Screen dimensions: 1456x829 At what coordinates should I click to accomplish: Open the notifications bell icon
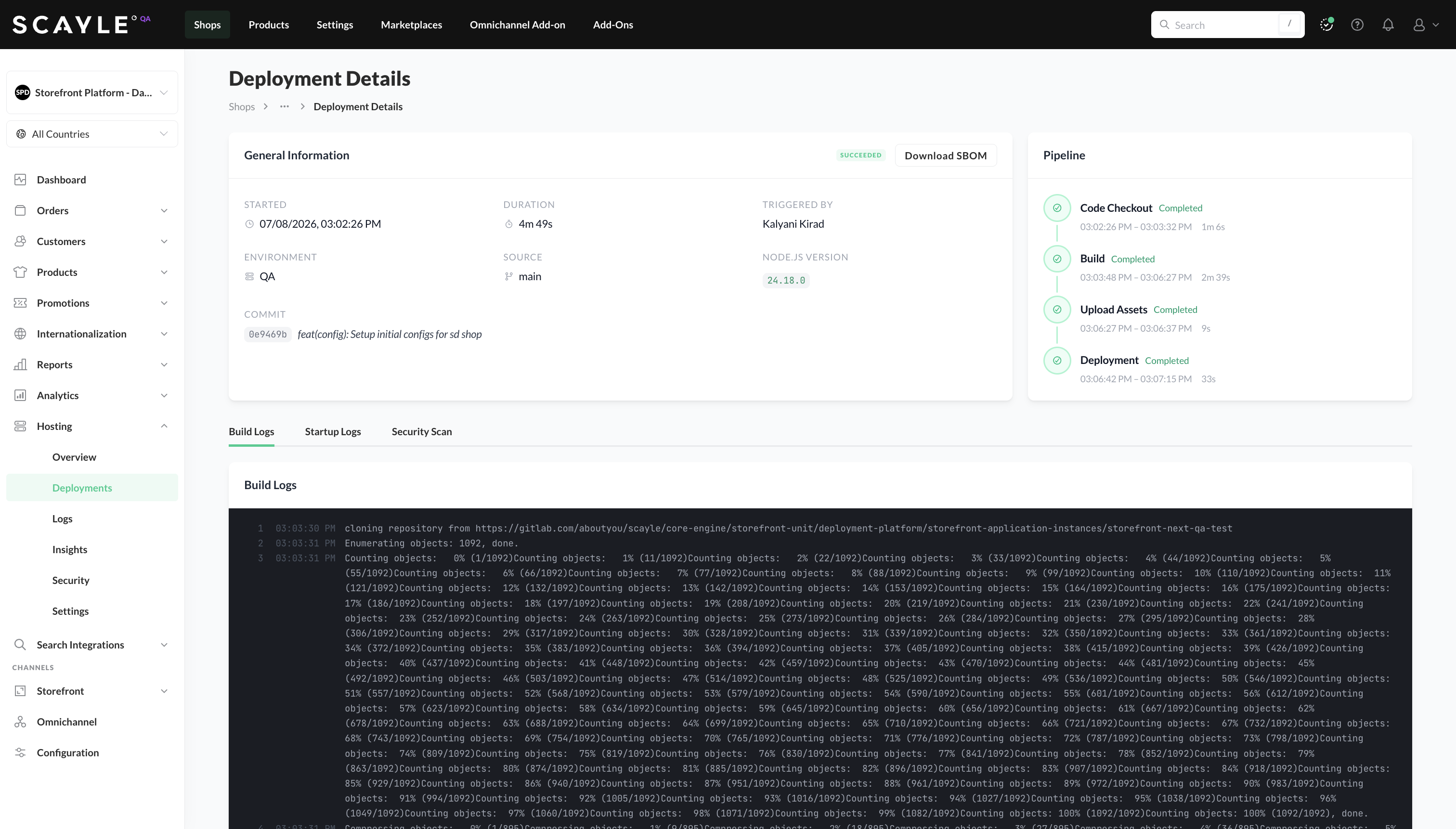pos(1388,25)
